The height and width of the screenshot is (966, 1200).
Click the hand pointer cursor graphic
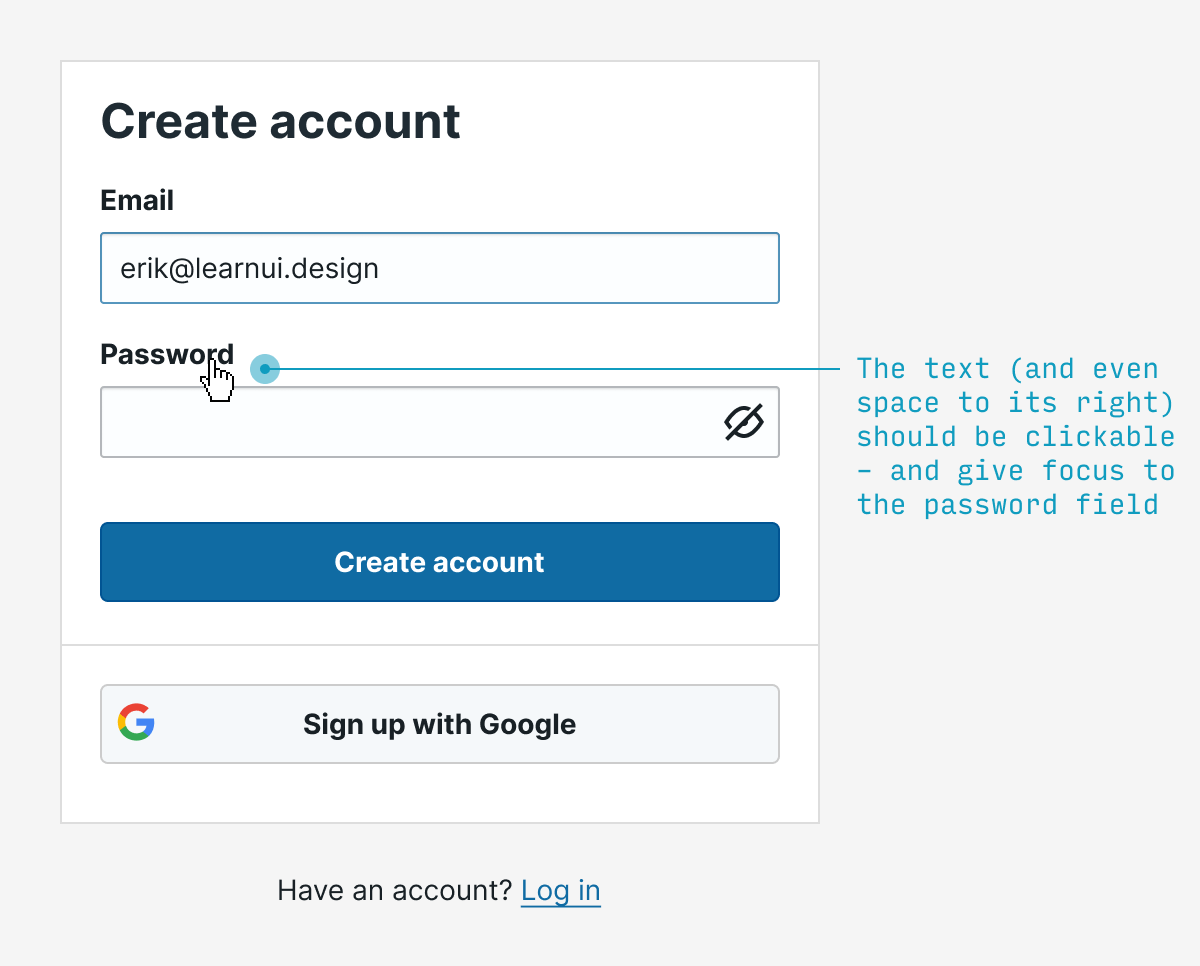tap(218, 381)
